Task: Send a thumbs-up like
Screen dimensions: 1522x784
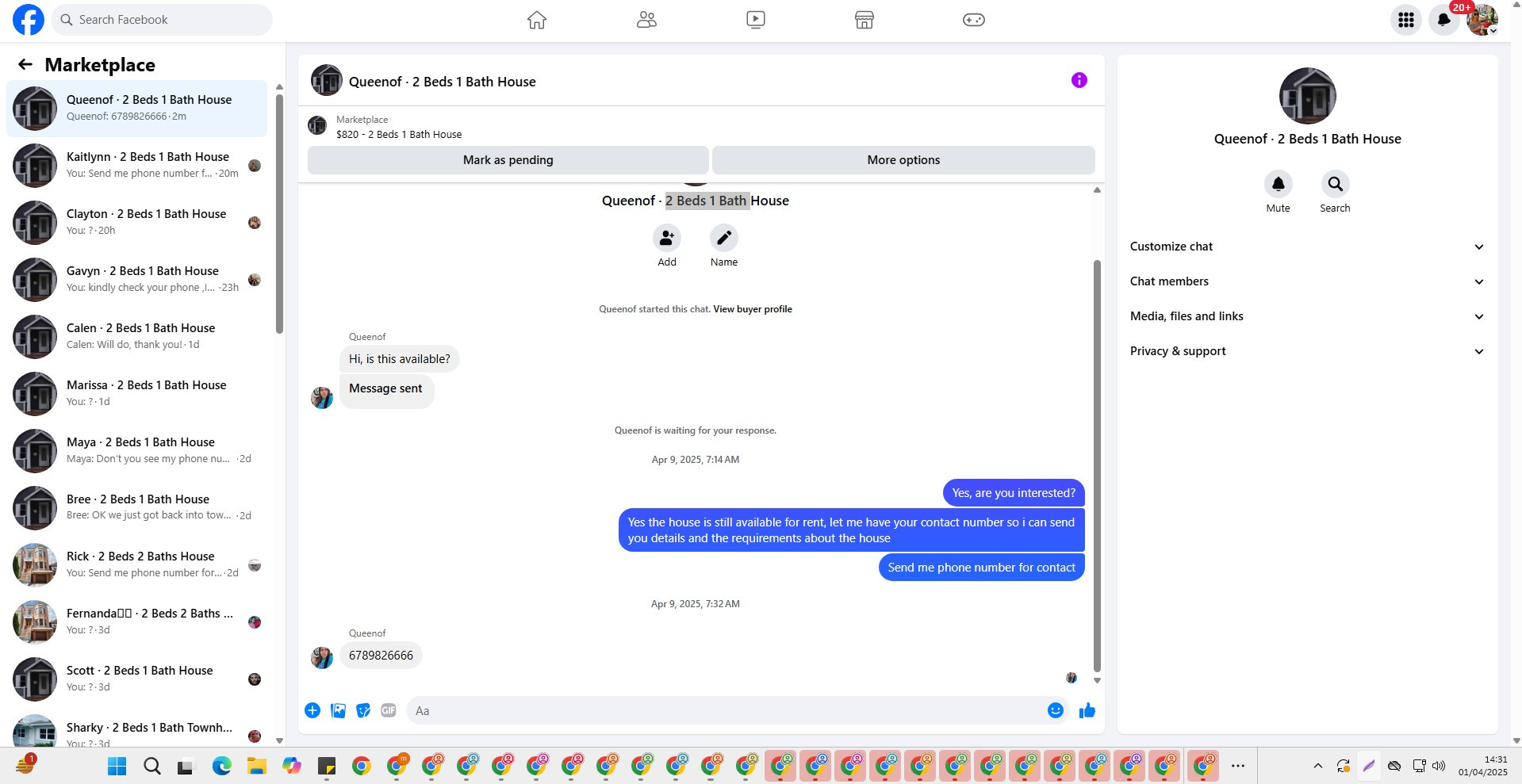Action: 1087,710
